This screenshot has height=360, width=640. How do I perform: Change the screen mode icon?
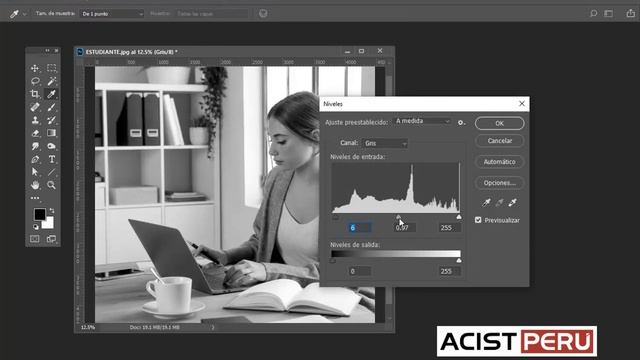click(51, 239)
